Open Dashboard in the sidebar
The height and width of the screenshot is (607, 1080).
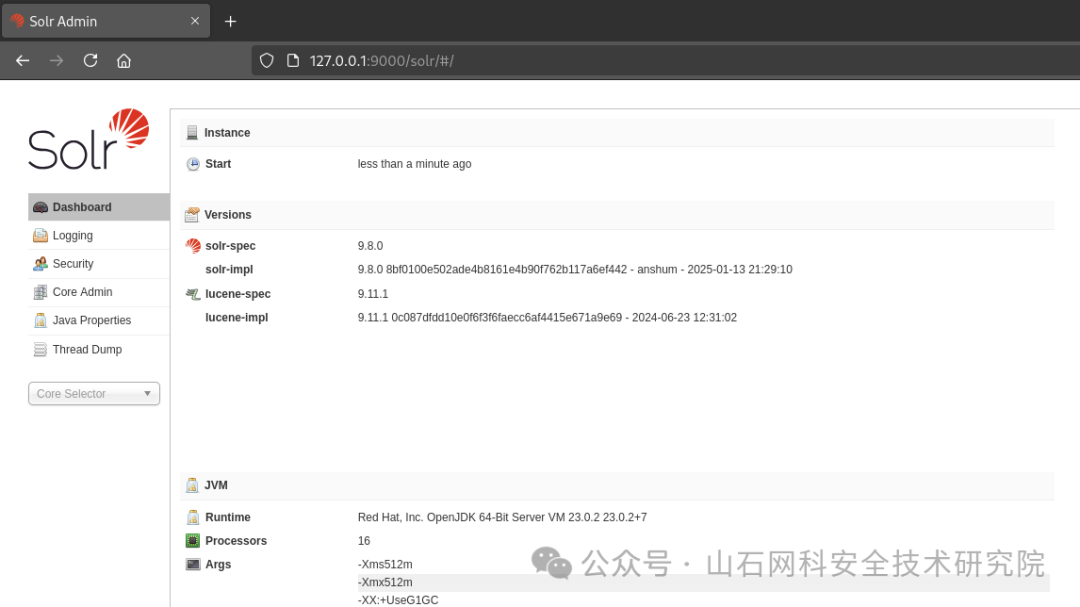tap(98, 207)
